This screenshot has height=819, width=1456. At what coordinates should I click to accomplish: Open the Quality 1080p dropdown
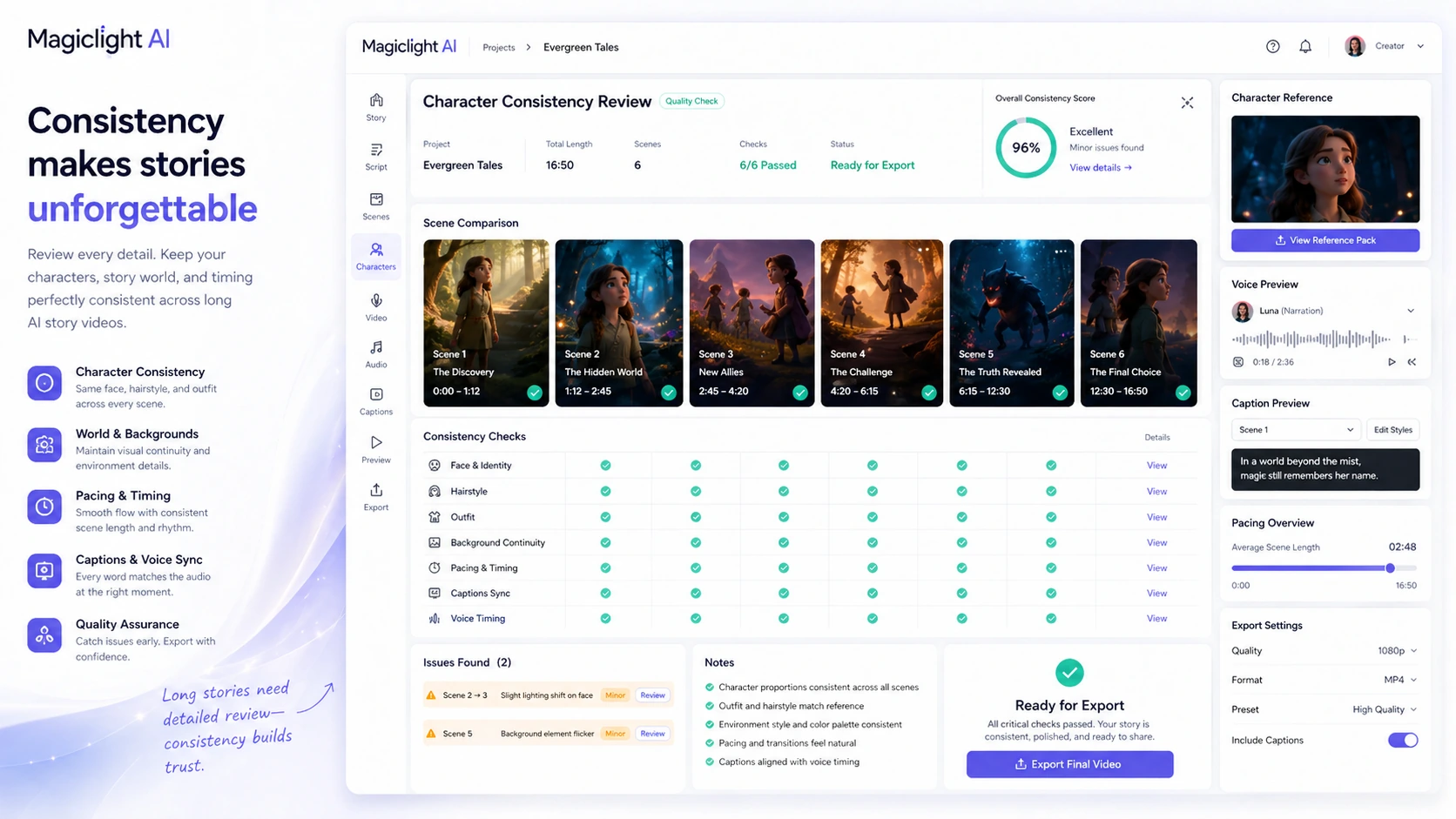pyautogui.click(x=1397, y=651)
